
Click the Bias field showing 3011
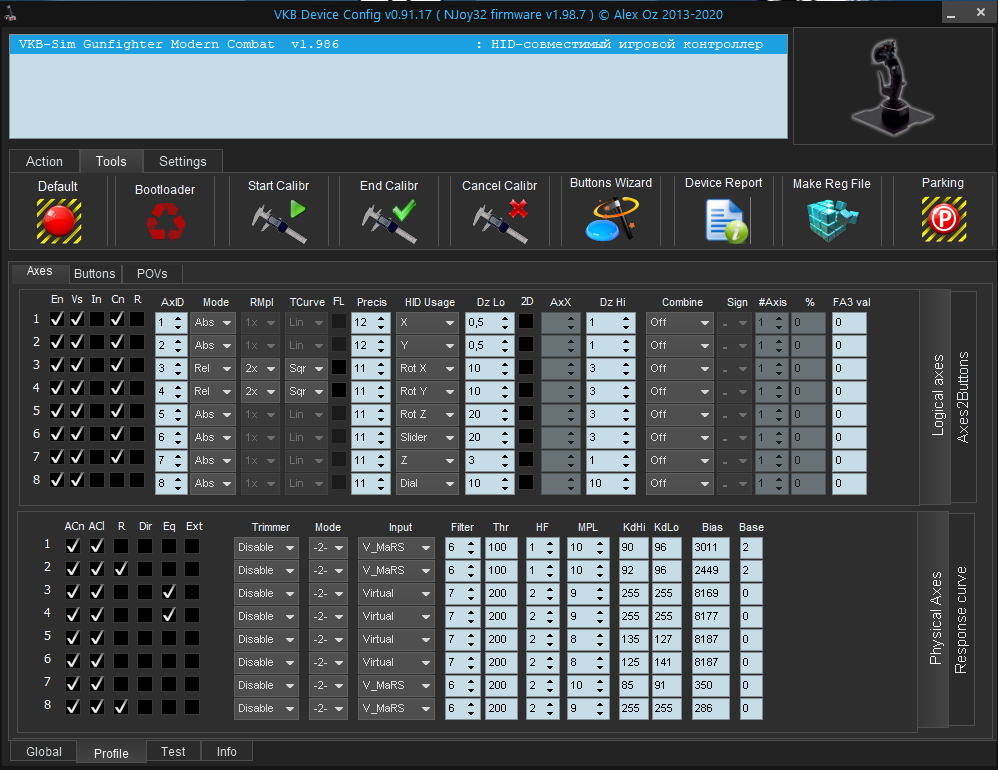tap(711, 547)
